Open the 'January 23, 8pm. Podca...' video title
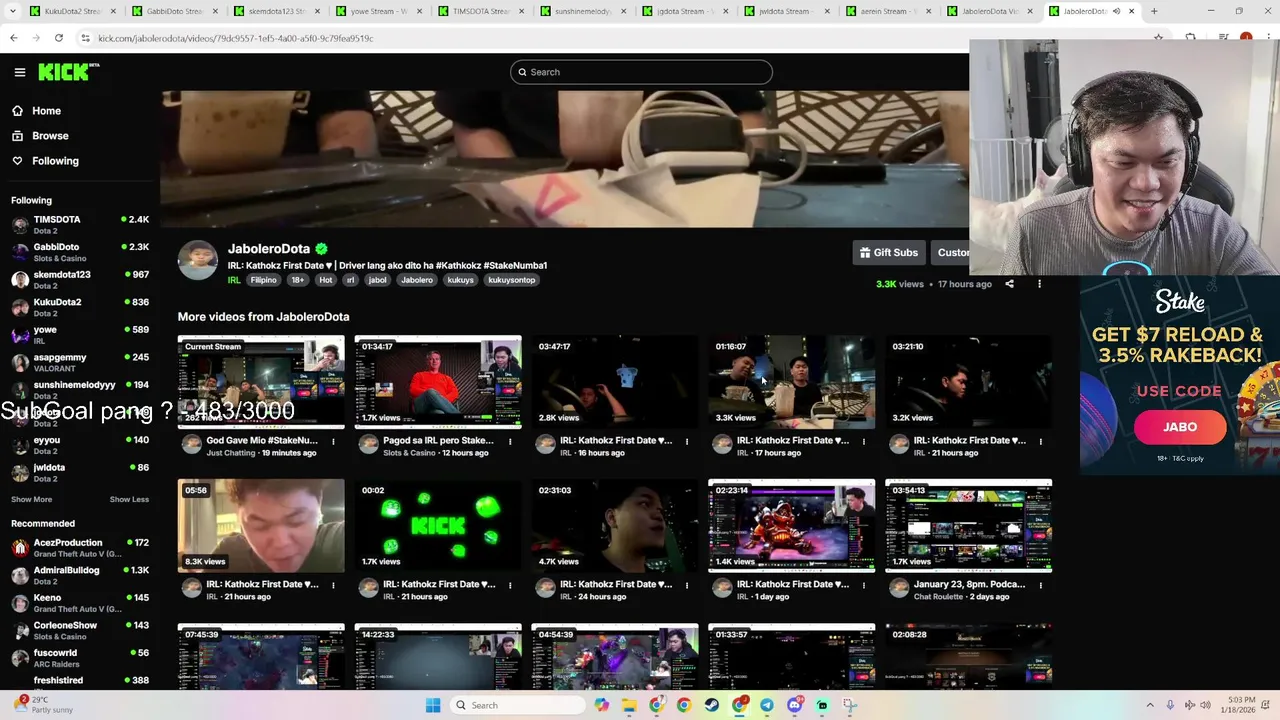Screen dimensions: 1280x720 pyautogui.click(x=970, y=584)
